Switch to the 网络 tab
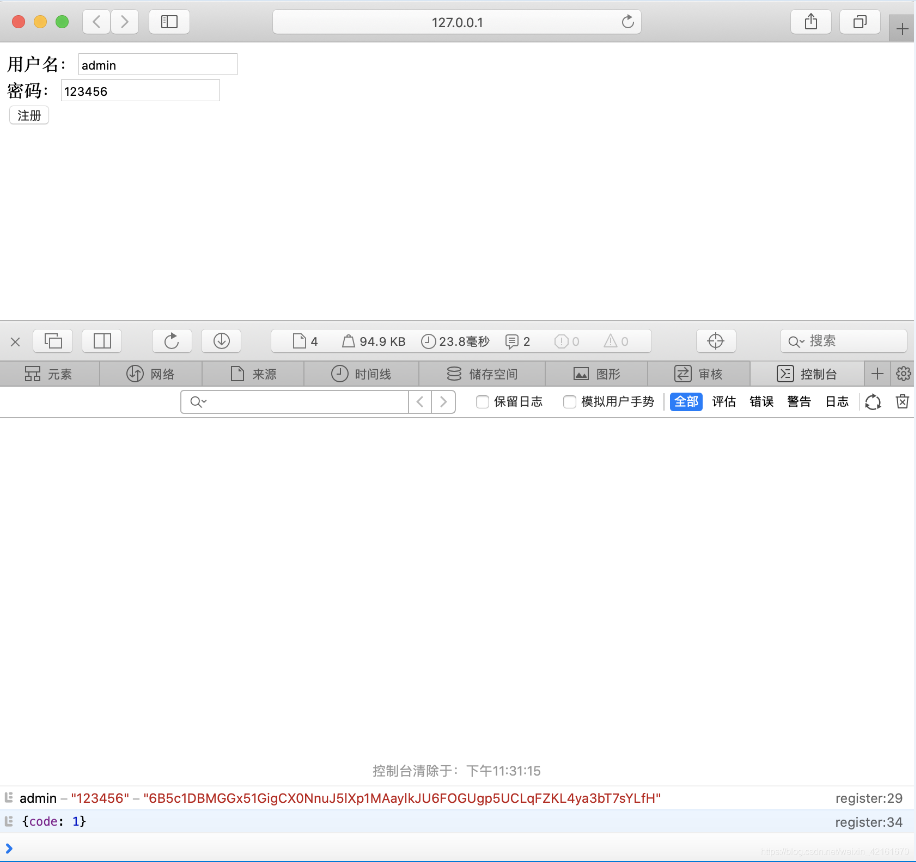The height and width of the screenshot is (862, 916). (151, 374)
